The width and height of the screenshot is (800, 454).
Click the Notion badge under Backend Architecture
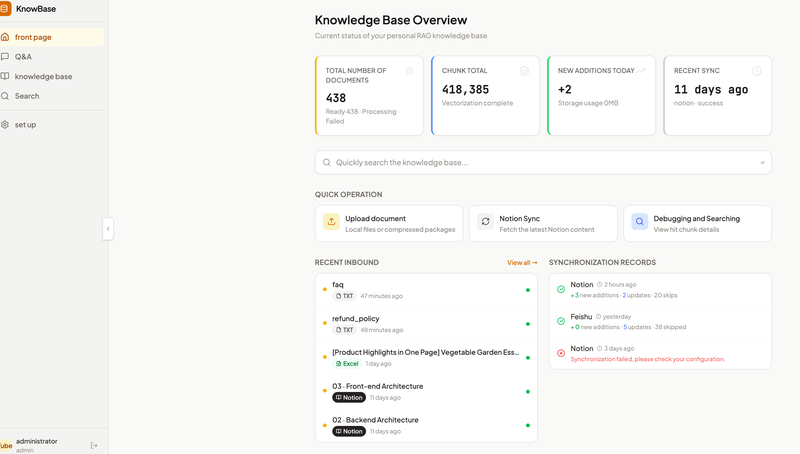pos(349,431)
